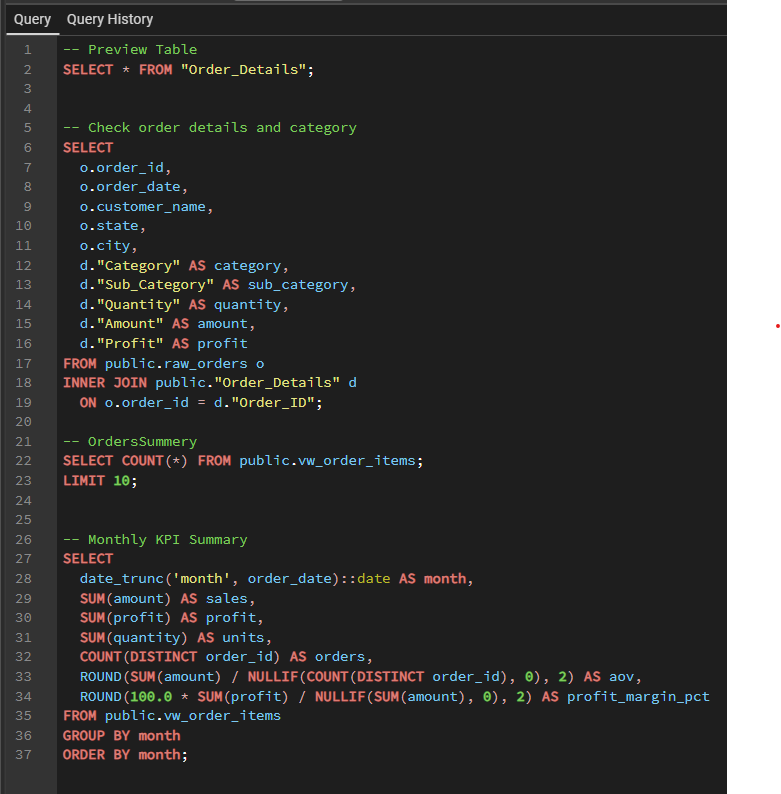Switch to the Query History tab
The width and height of the screenshot is (781, 794).
point(110,19)
